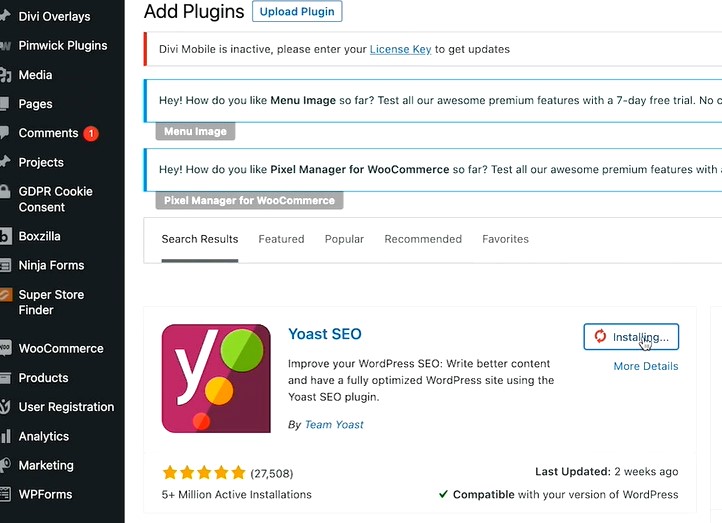Screen dimensions: 722x523
Task: Select the Favorites tab
Action: [x=505, y=239]
